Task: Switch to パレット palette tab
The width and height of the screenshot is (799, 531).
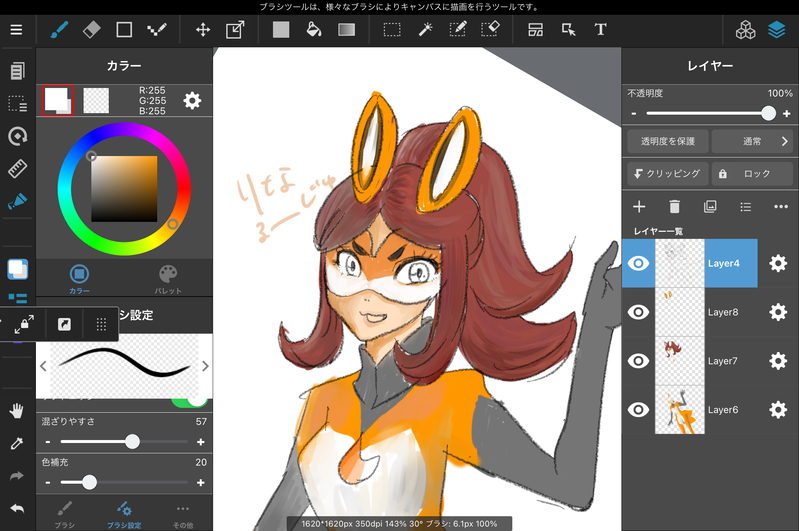Action: 168,279
